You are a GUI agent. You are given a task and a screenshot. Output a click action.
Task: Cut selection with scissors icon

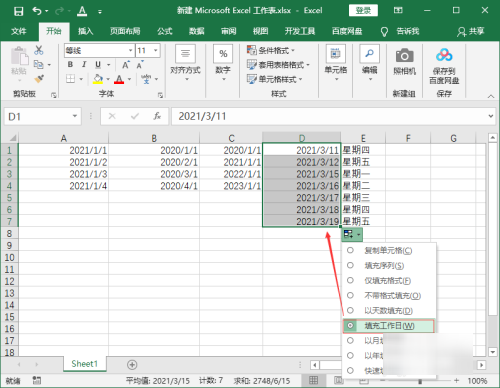[39, 50]
